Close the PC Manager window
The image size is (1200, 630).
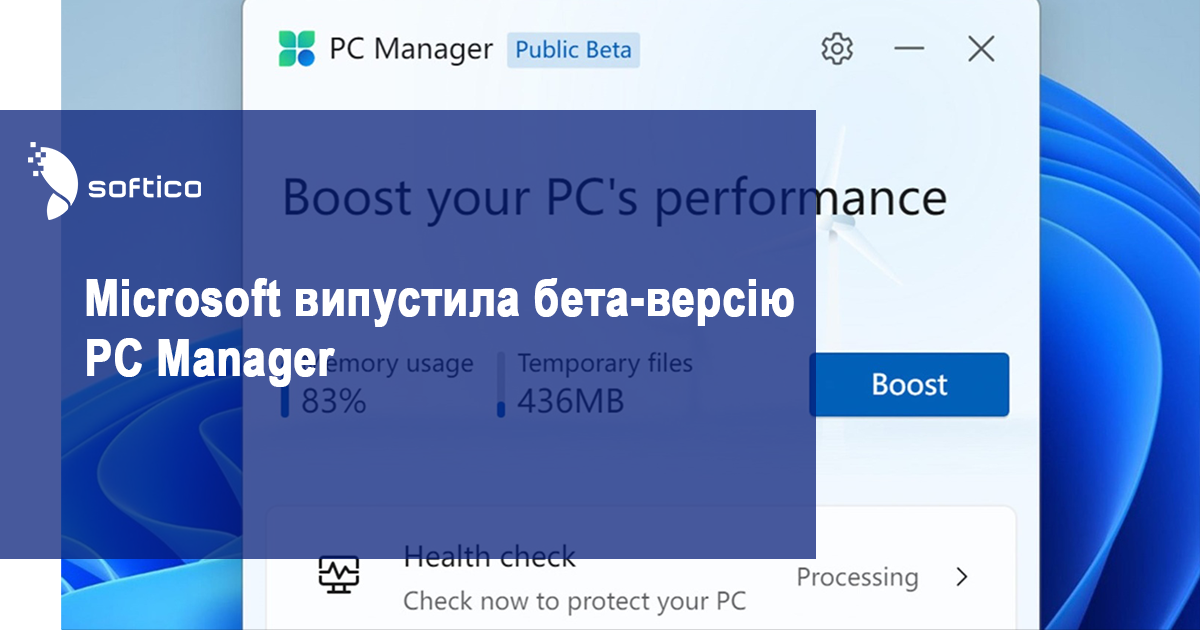click(x=981, y=48)
